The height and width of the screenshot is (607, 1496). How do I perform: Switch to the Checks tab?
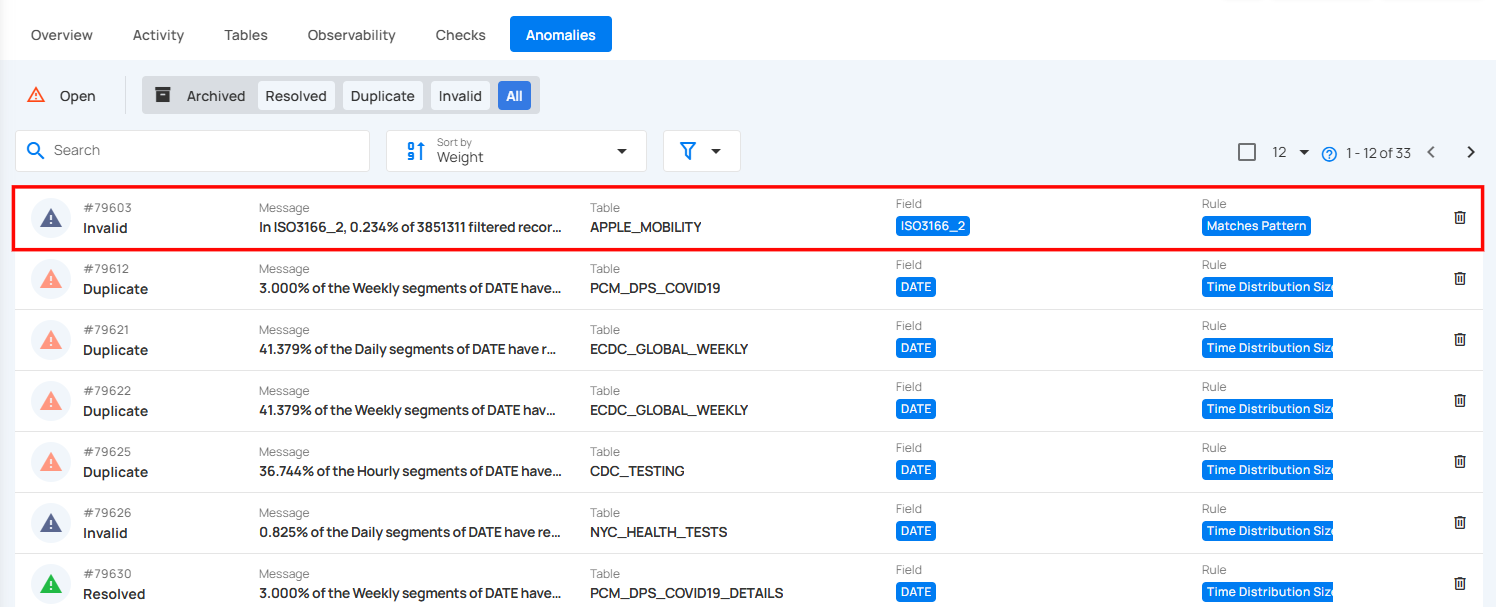coord(461,35)
